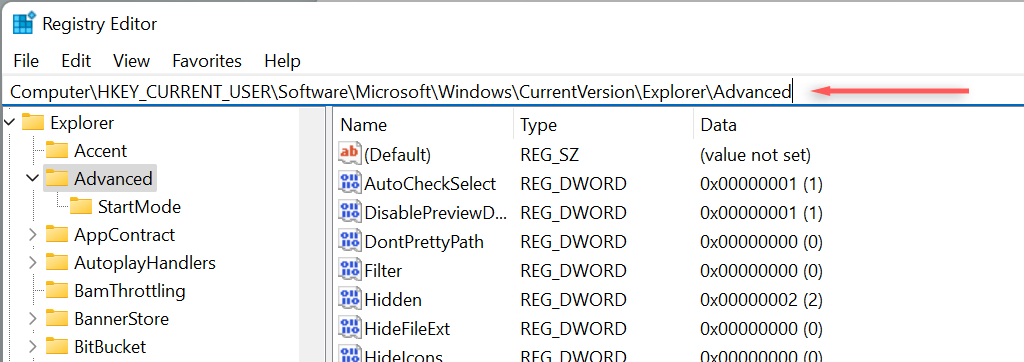Click the tree pane vertical scrollbar

(x=312, y=235)
